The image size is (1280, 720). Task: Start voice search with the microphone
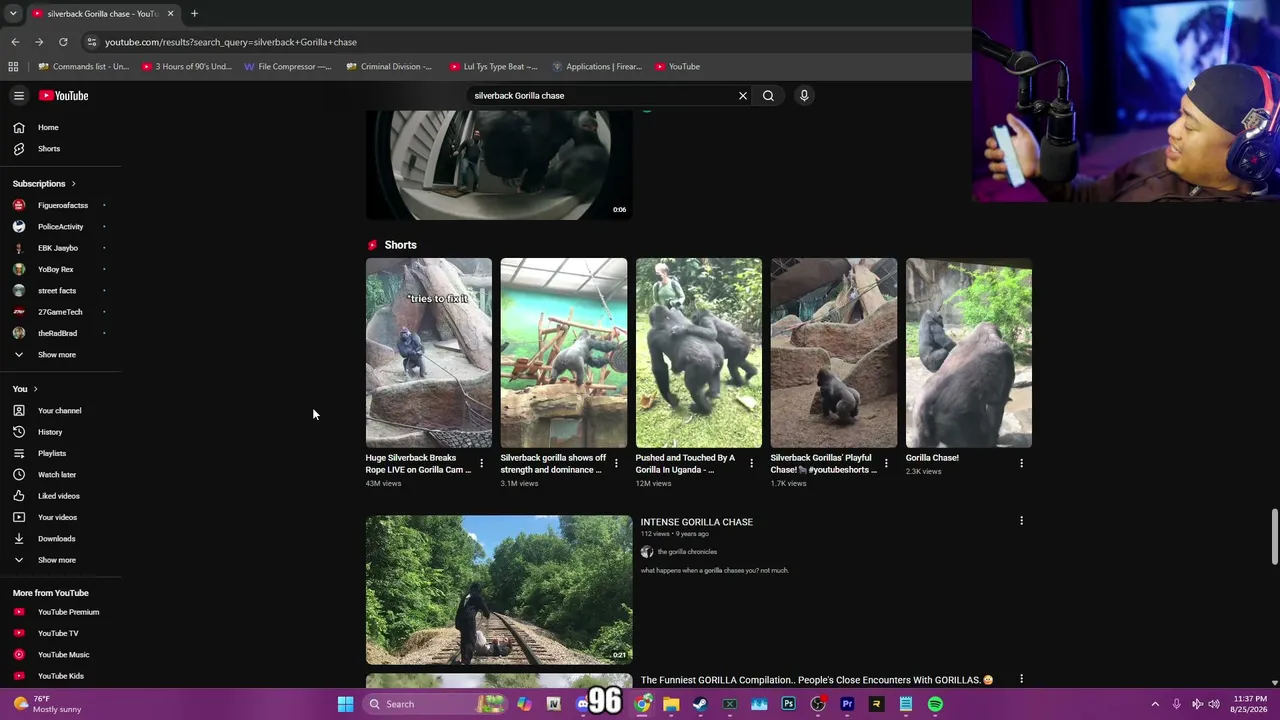[804, 96]
